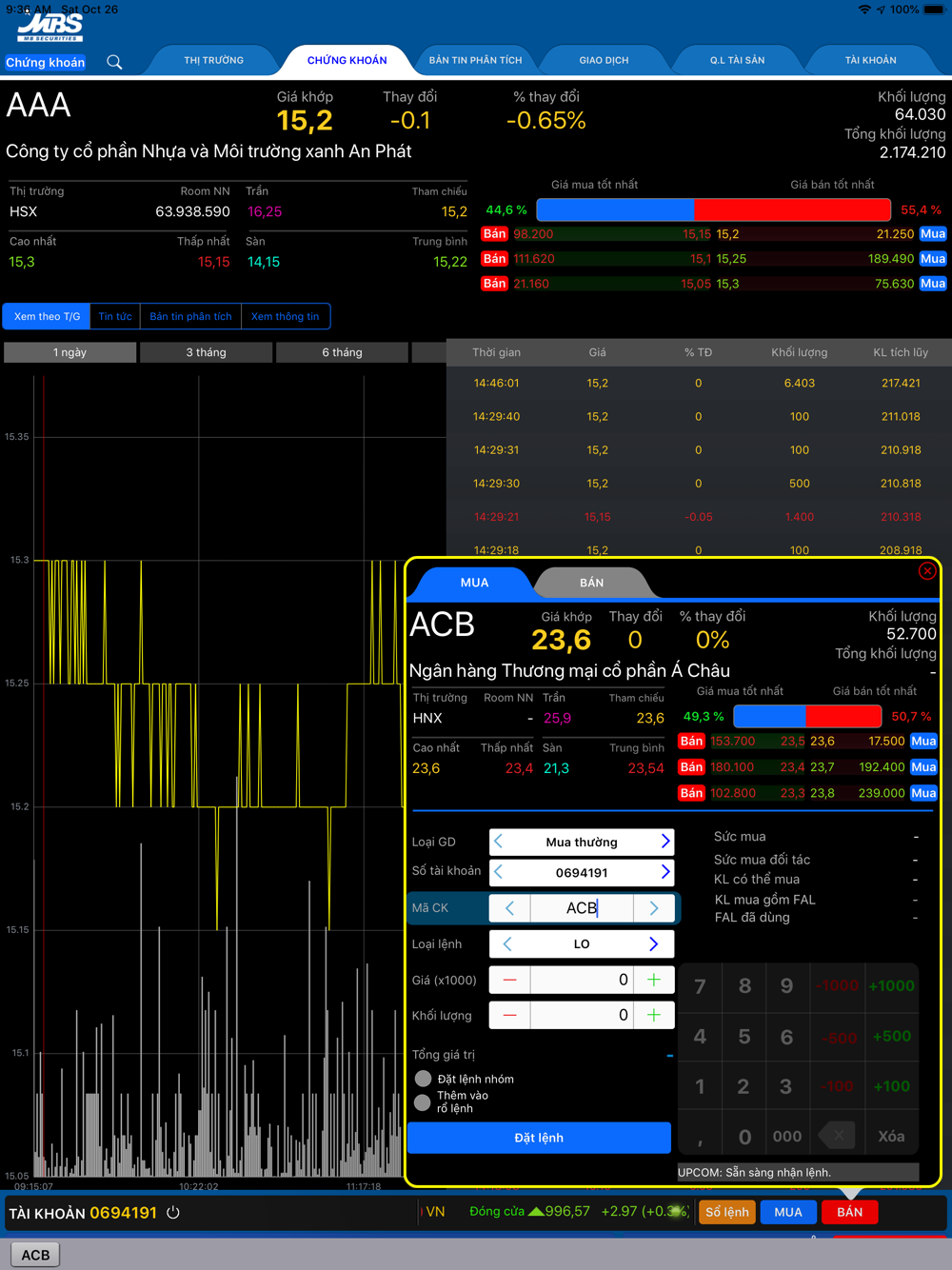
Task: Click the Mã CK field showing ACB
Action: point(582,908)
